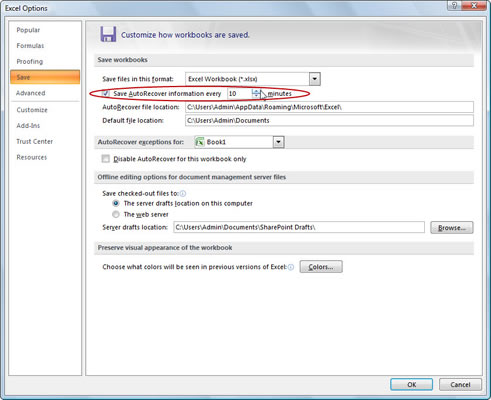Click the Browse button for server drafts
Image resolution: width=491 pixels, height=400 pixels.
[x=452, y=228]
